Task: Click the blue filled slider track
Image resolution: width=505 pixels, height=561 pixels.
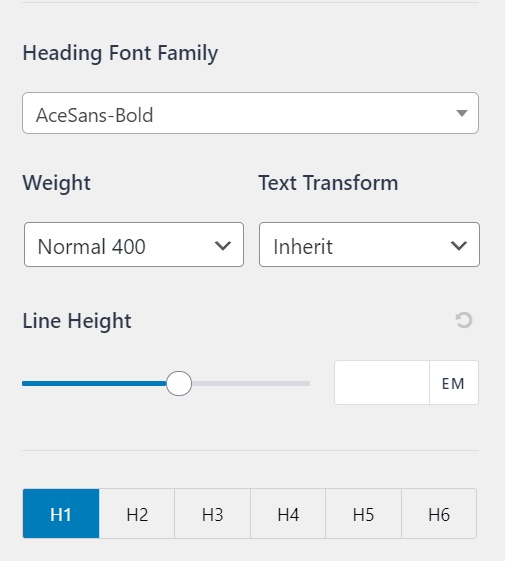Action: (x=94, y=384)
